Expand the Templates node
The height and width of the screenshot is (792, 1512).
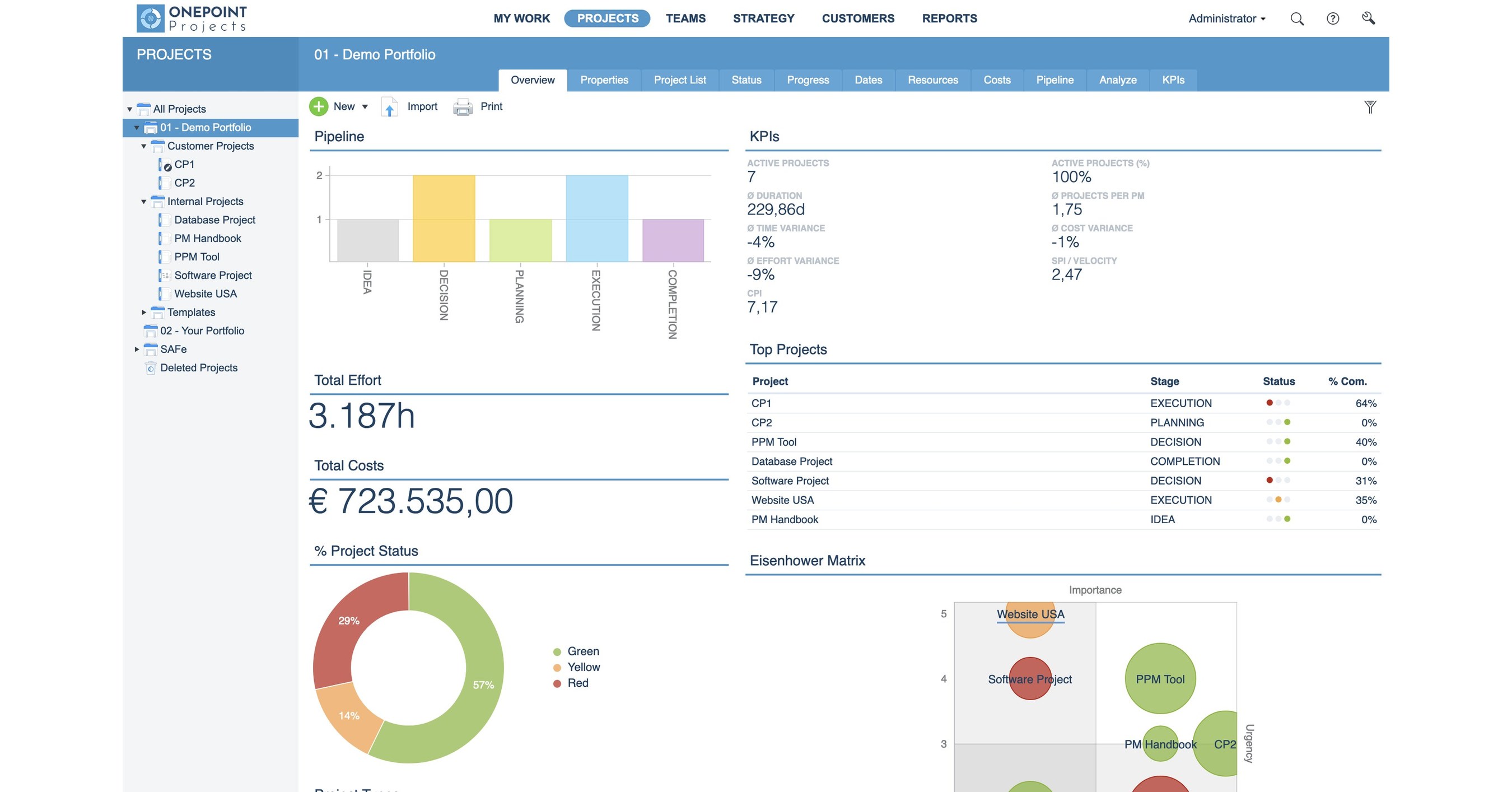pyautogui.click(x=143, y=313)
